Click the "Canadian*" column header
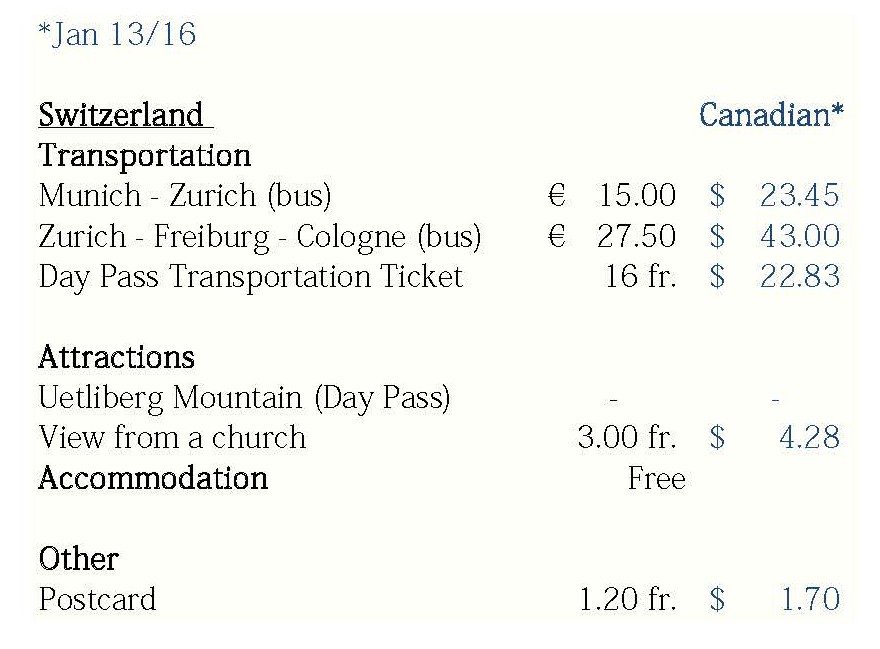 pyautogui.click(x=771, y=115)
